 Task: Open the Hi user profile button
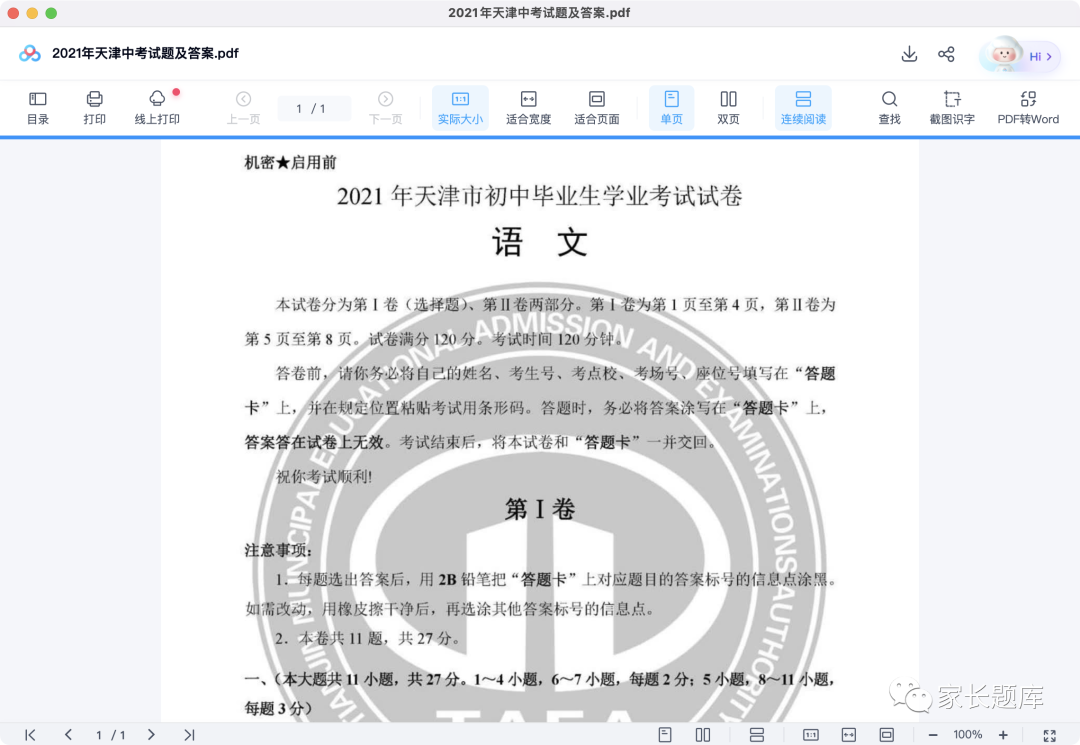click(1020, 55)
